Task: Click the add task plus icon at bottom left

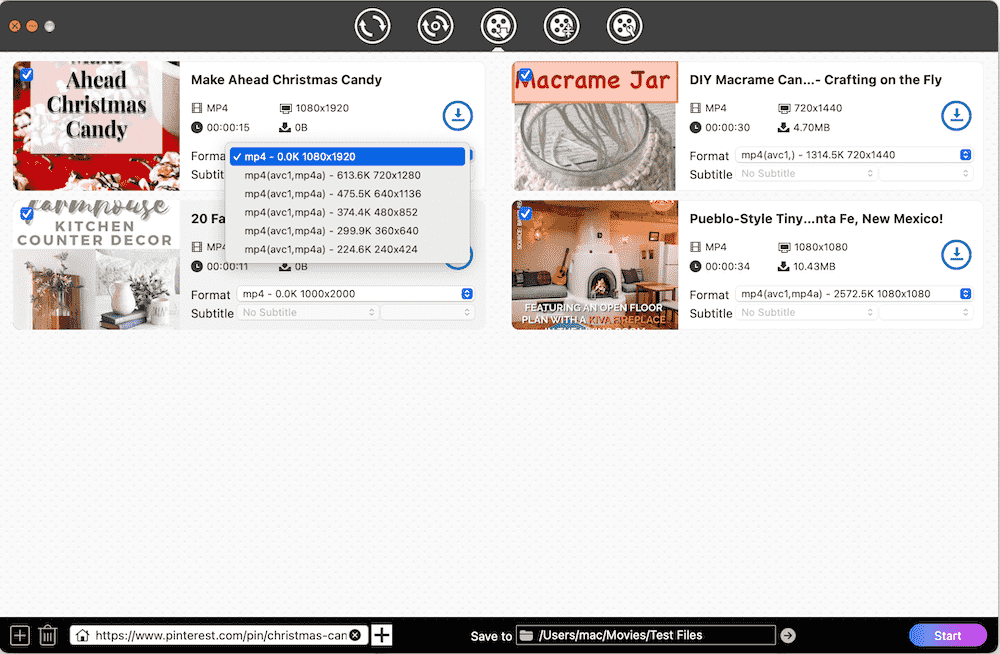Action: coord(20,635)
